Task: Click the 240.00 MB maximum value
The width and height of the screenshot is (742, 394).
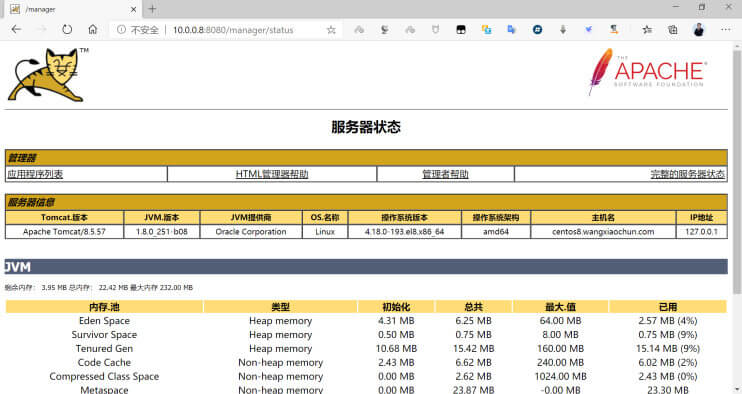Action: coord(560,362)
